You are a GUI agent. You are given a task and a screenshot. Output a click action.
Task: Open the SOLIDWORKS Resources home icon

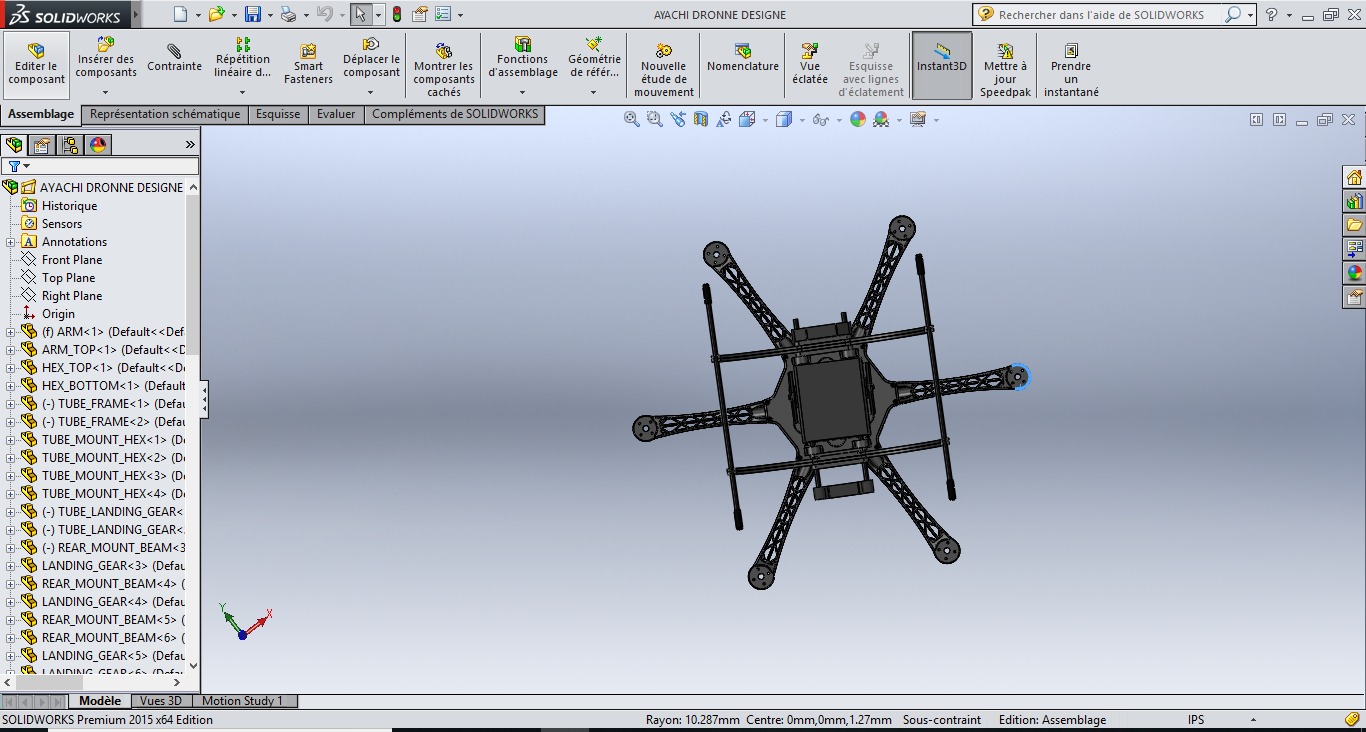tap(1354, 177)
